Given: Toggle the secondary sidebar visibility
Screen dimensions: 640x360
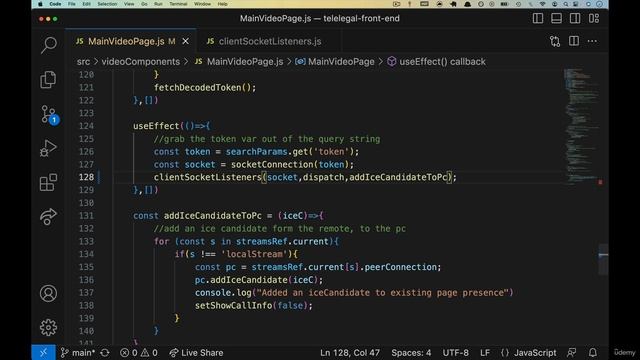Looking at the screenshot, I should [x=575, y=18].
